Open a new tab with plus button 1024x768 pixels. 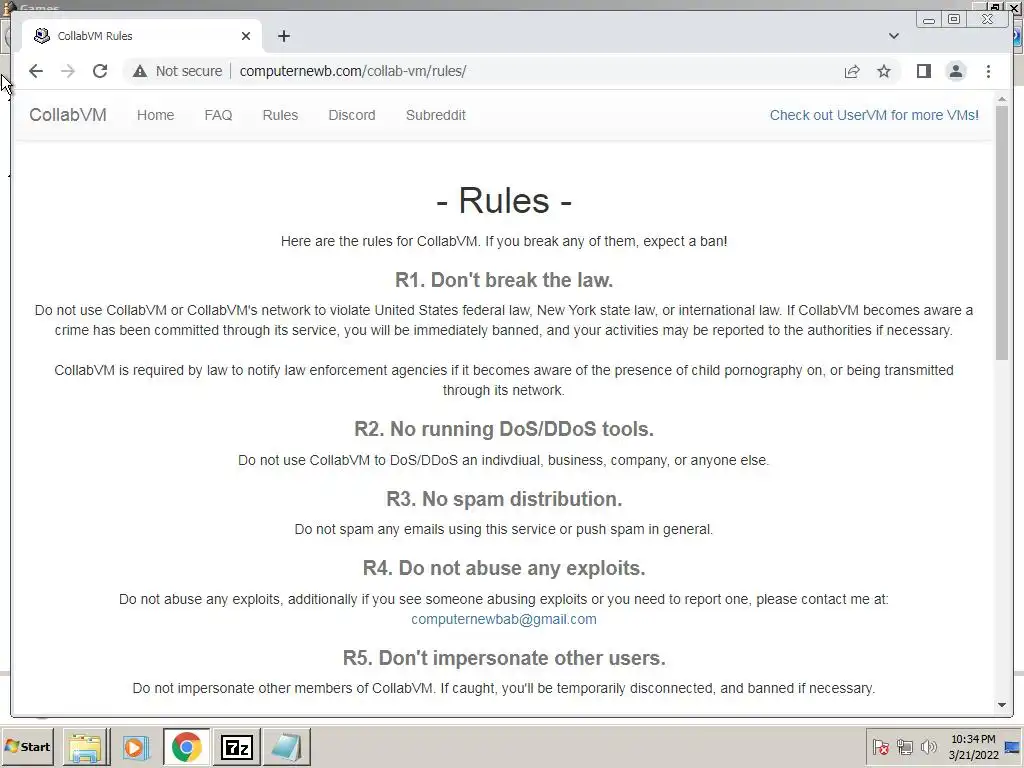tap(283, 36)
